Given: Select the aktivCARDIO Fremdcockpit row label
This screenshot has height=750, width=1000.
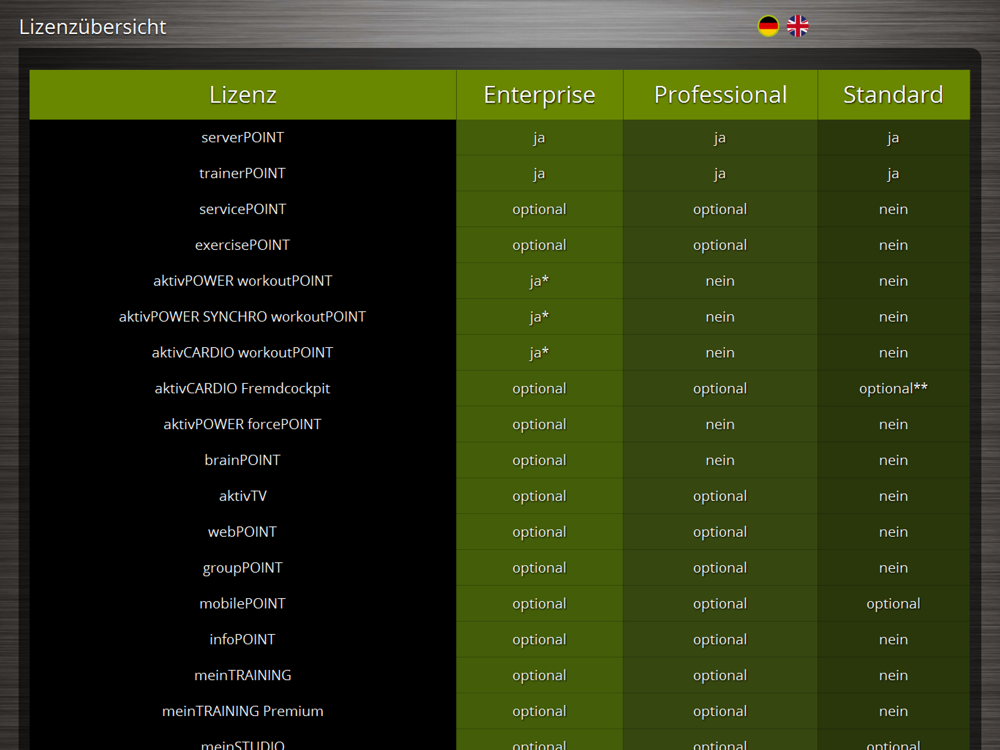Looking at the screenshot, I should pos(242,388).
